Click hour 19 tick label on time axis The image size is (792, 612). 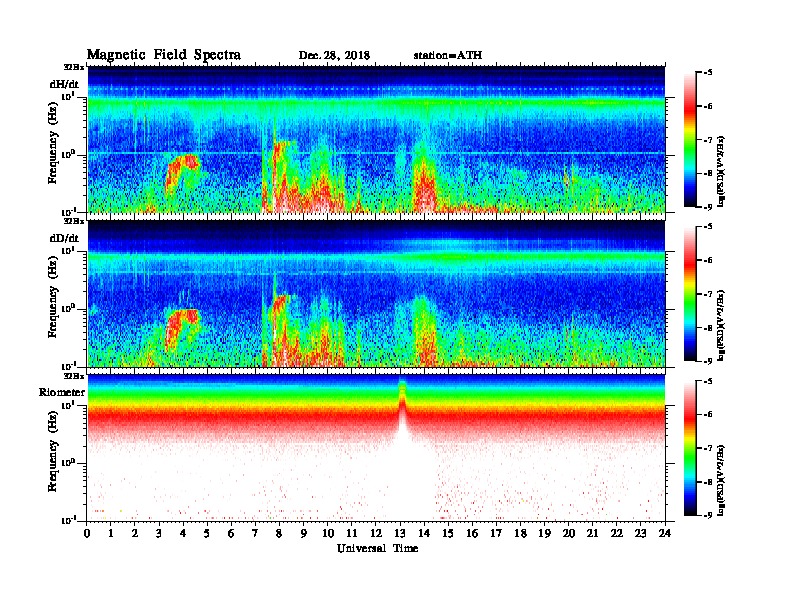(x=544, y=534)
